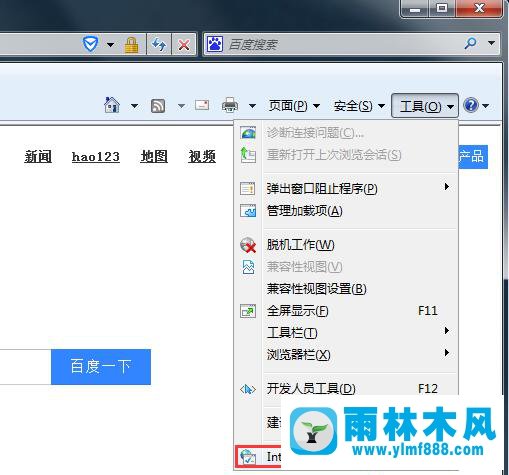Screen dimensions: 509x475
Task: Maximize the browser window
Action: click(442, 8)
